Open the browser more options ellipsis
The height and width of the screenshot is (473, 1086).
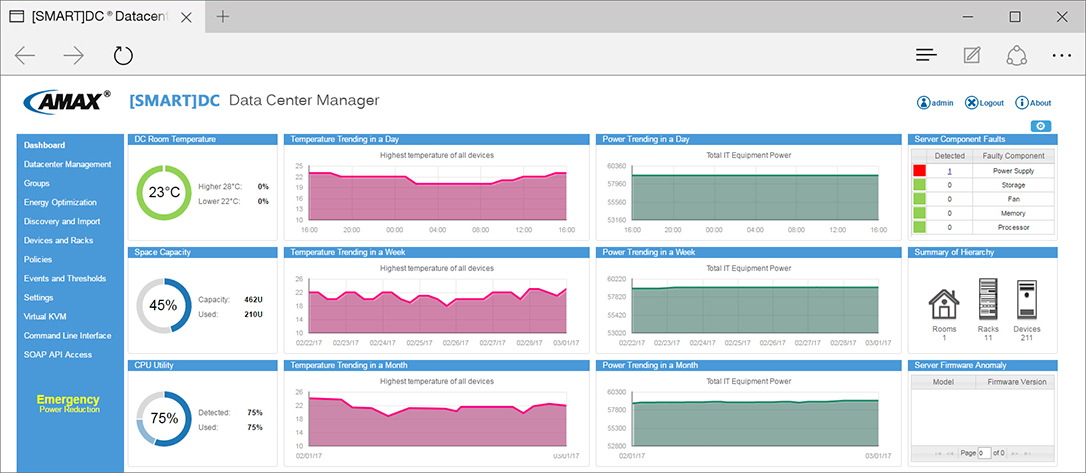pos(1061,55)
